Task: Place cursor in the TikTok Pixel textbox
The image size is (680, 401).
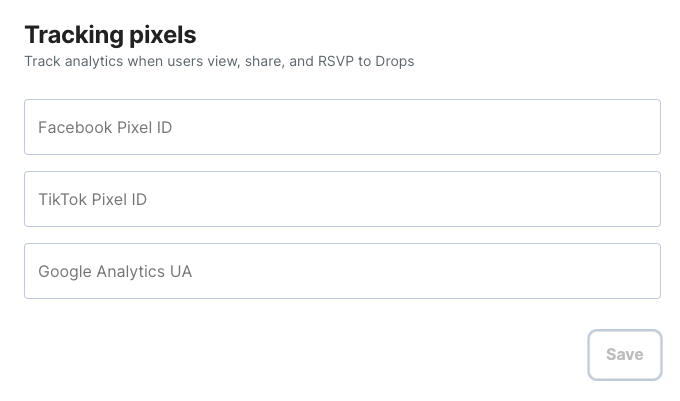Action: click(x=342, y=199)
